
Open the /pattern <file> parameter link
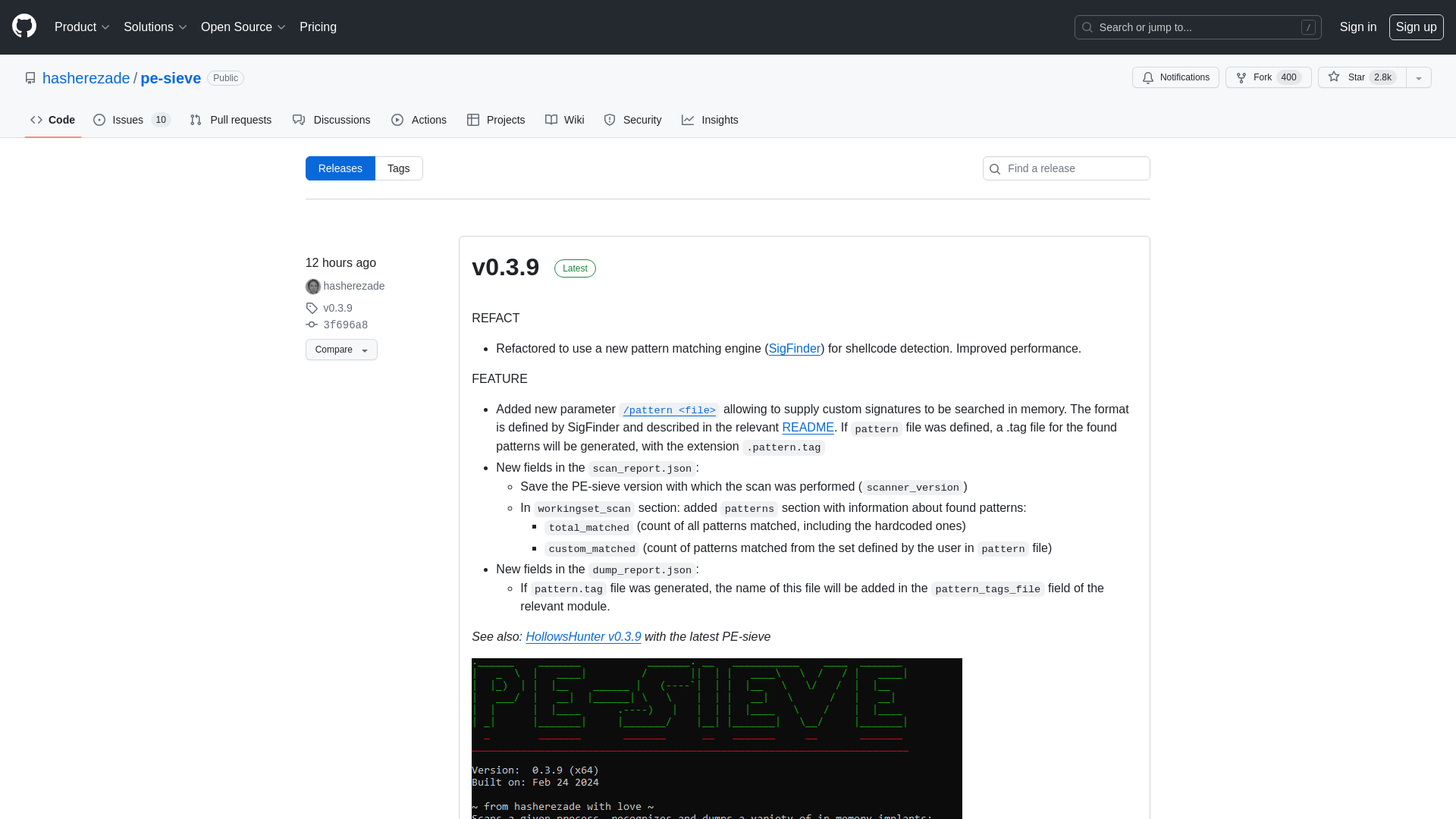670,410
